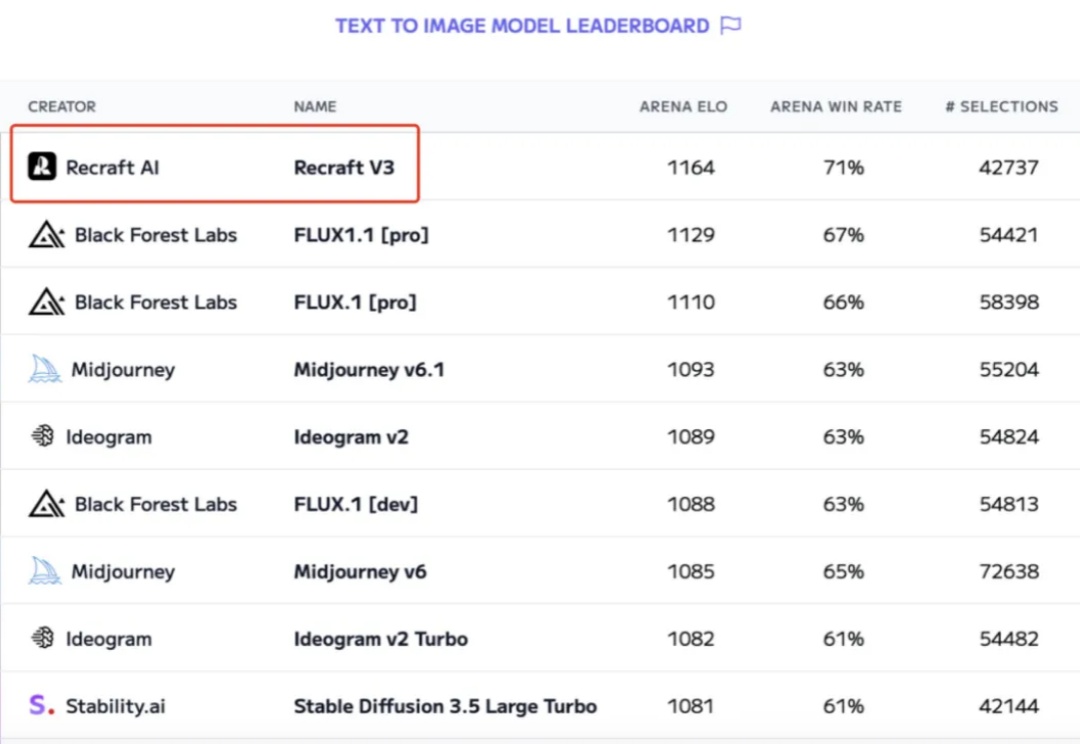Select the FLUX.1 [dev] model name
The width and height of the screenshot is (1080, 744).
355,504
